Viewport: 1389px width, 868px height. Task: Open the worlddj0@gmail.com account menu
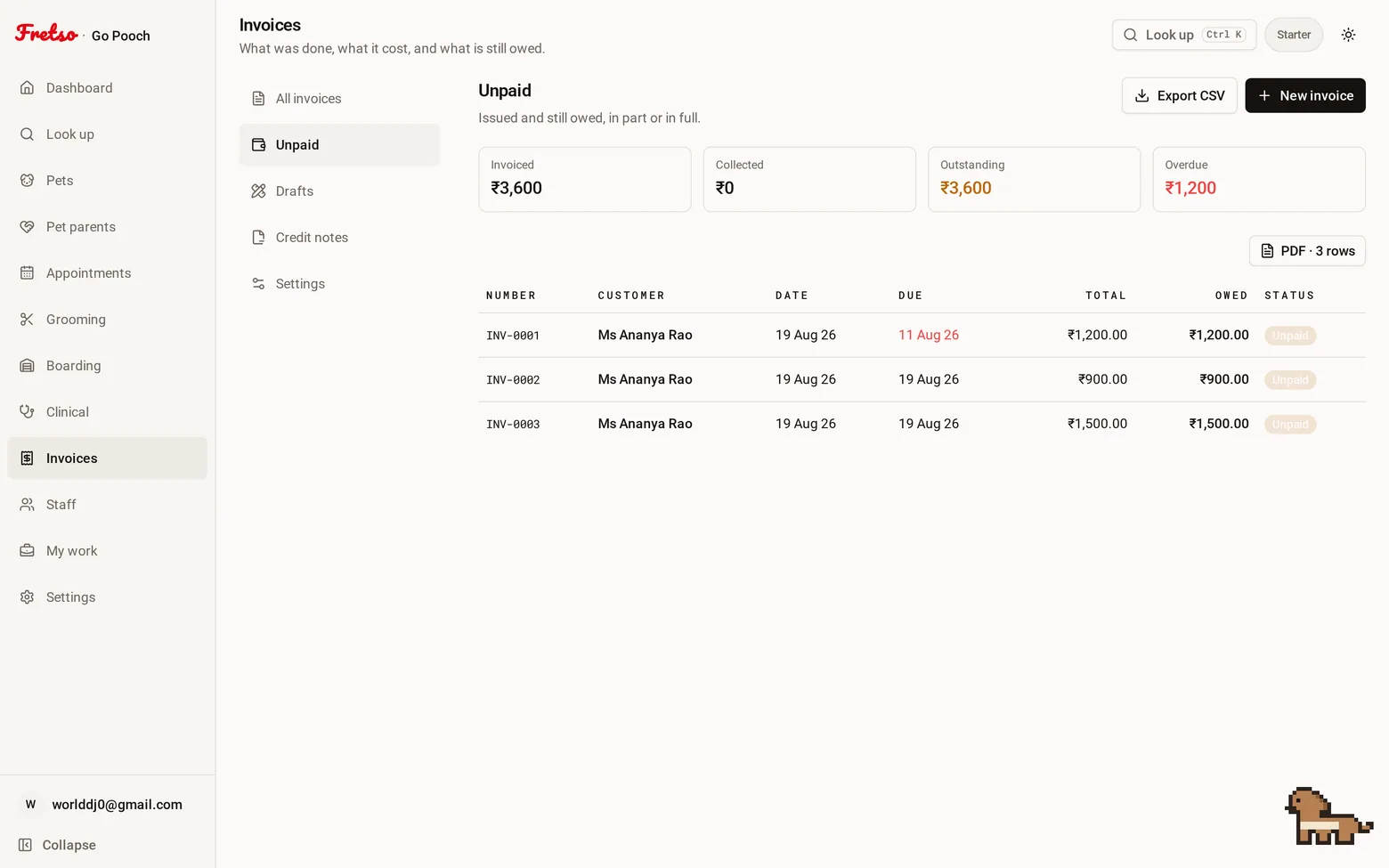[x=107, y=804]
